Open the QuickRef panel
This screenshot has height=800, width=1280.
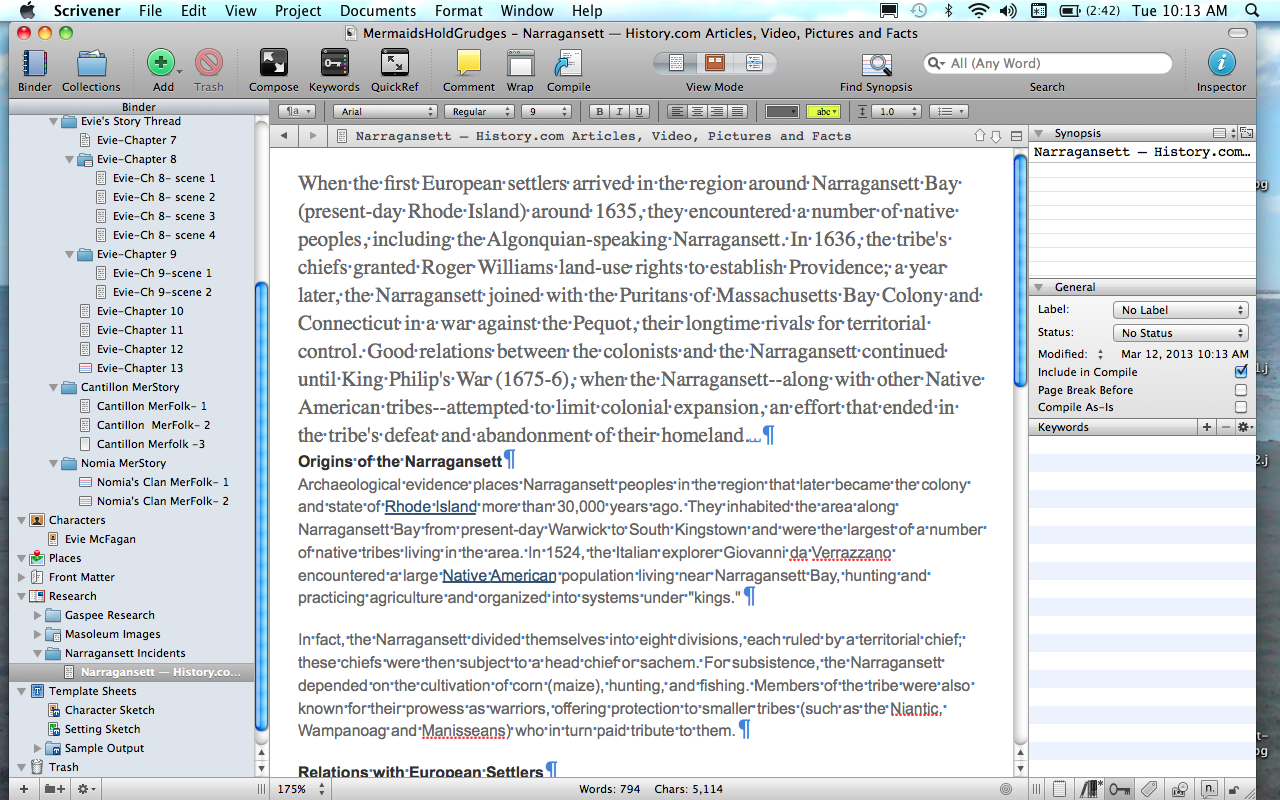395,64
